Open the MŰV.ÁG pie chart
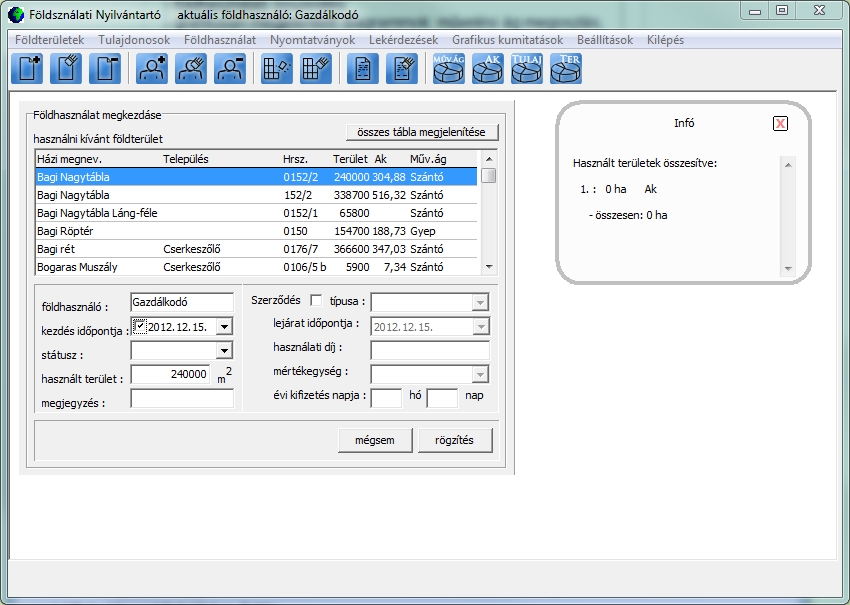850x605 pixels. pos(449,68)
